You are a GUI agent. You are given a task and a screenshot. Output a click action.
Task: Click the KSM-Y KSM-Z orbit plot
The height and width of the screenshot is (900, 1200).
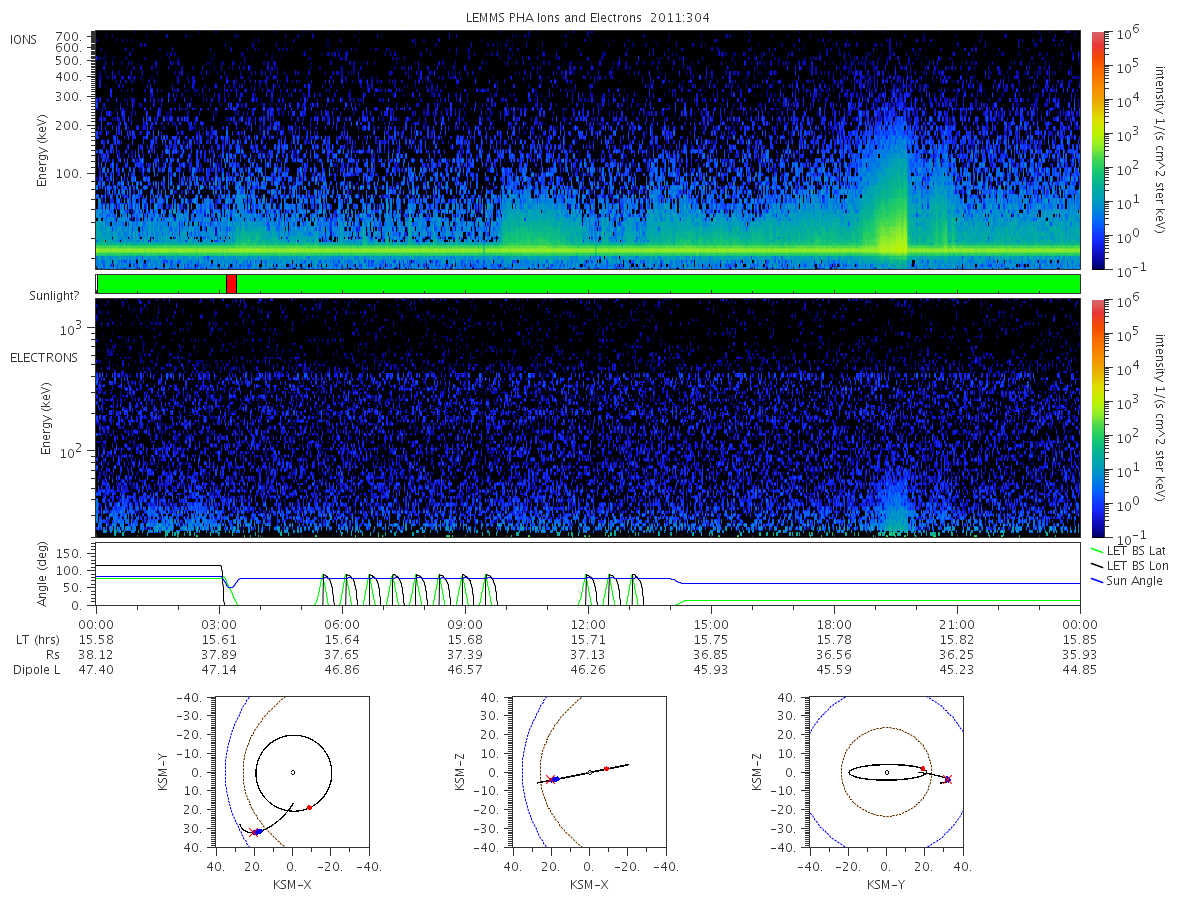[886, 772]
